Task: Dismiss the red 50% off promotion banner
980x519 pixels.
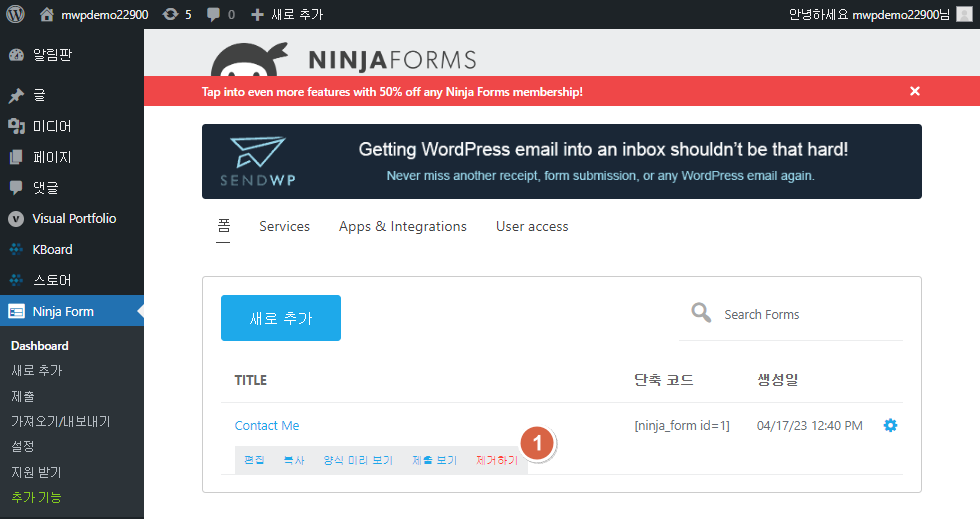Action: point(915,91)
